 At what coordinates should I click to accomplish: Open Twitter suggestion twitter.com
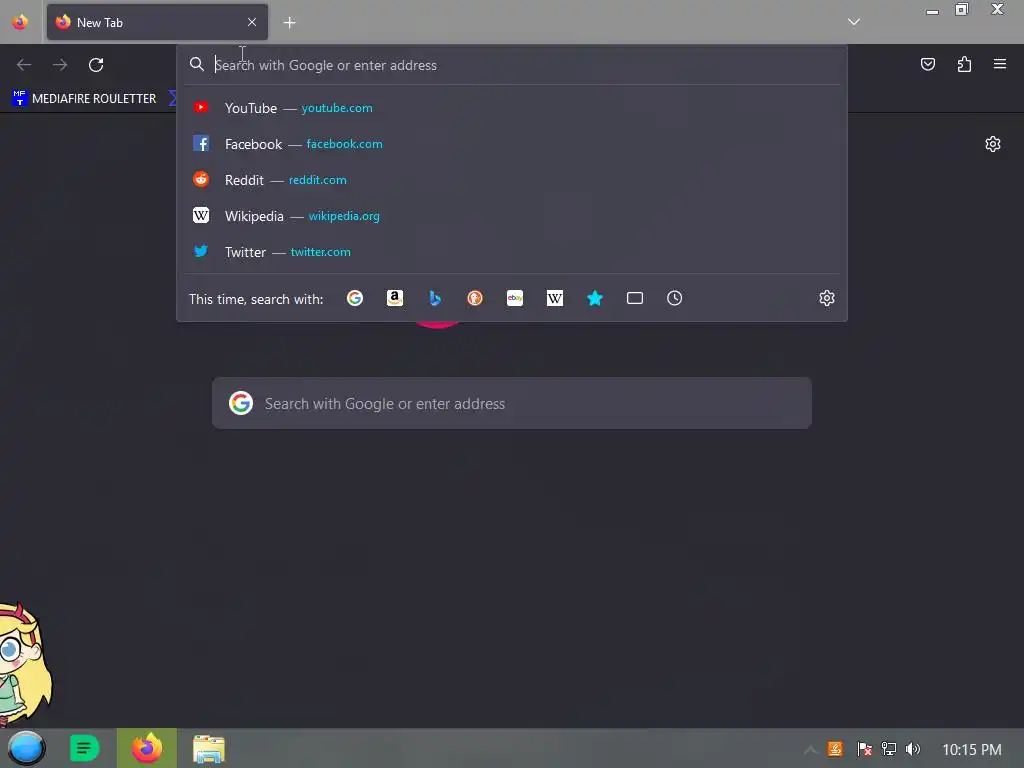[x=511, y=251]
